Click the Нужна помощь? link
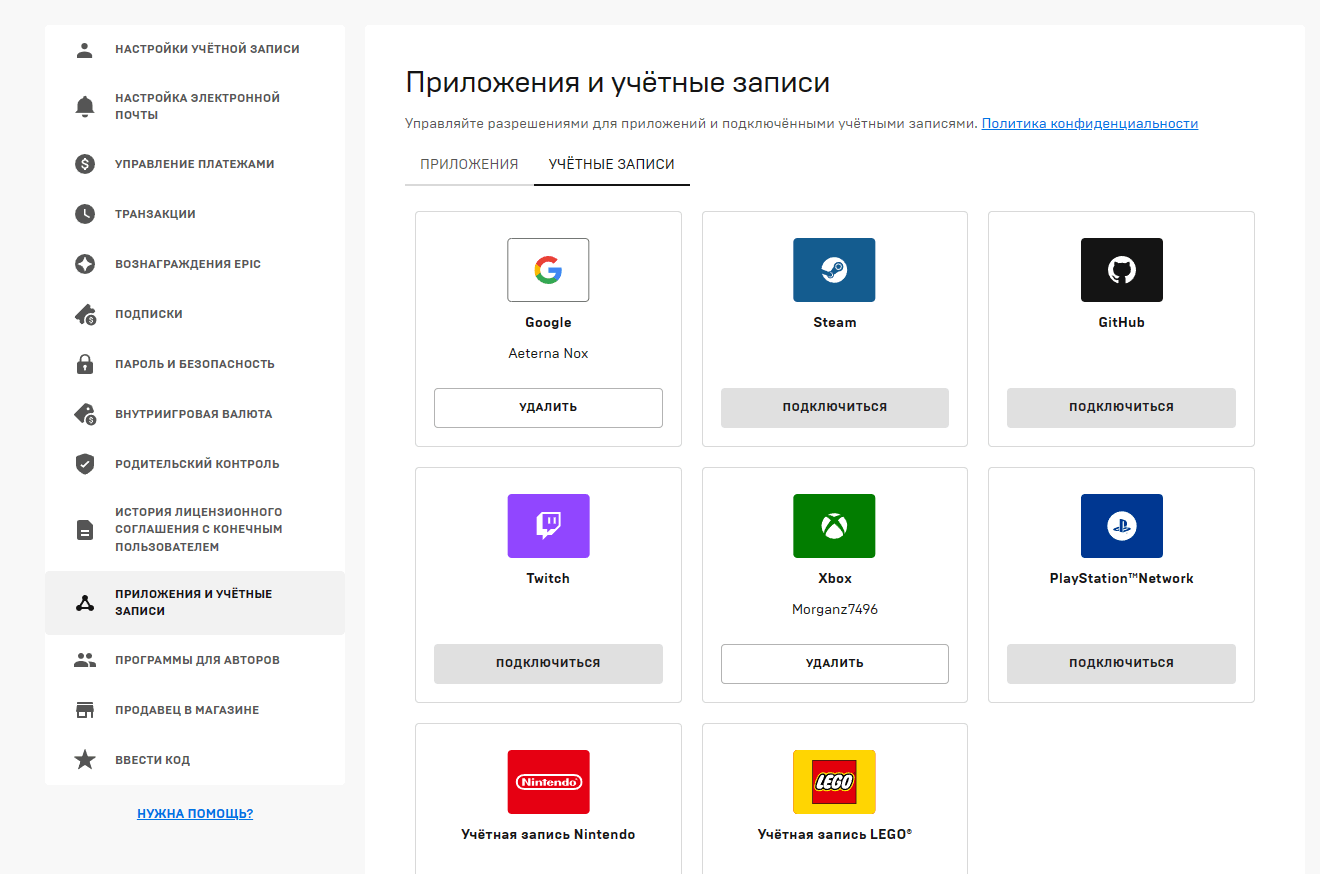The image size is (1320, 874). tap(195, 814)
